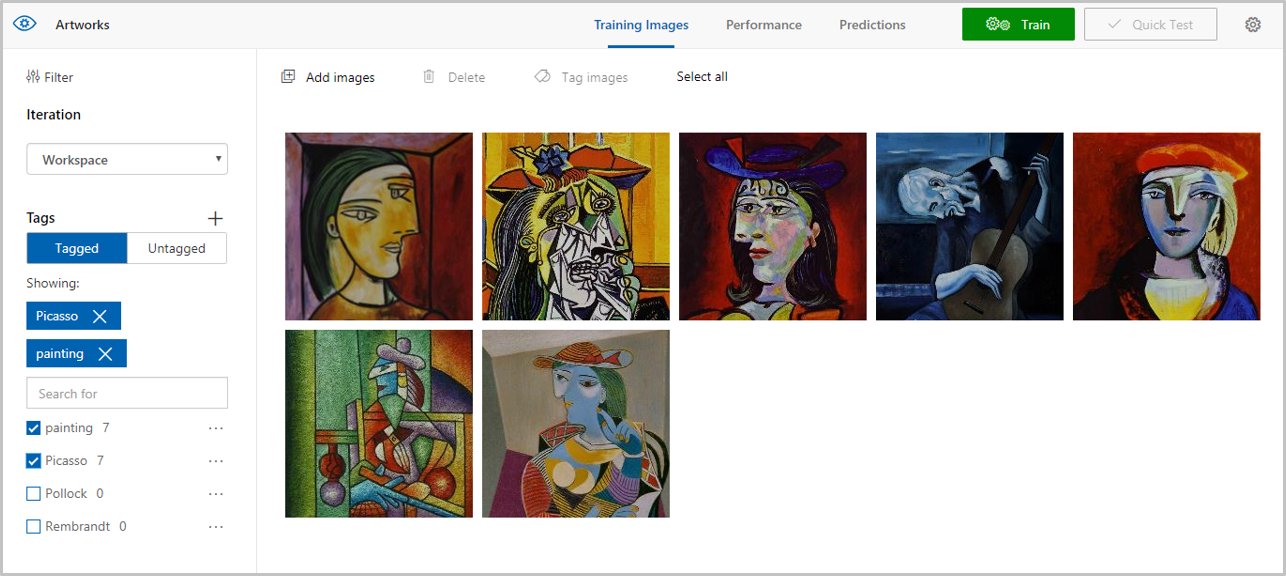The width and height of the screenshot is (1286, 576).
Task: Switch to the Training Images tab
Action: (x=641, y=25)
